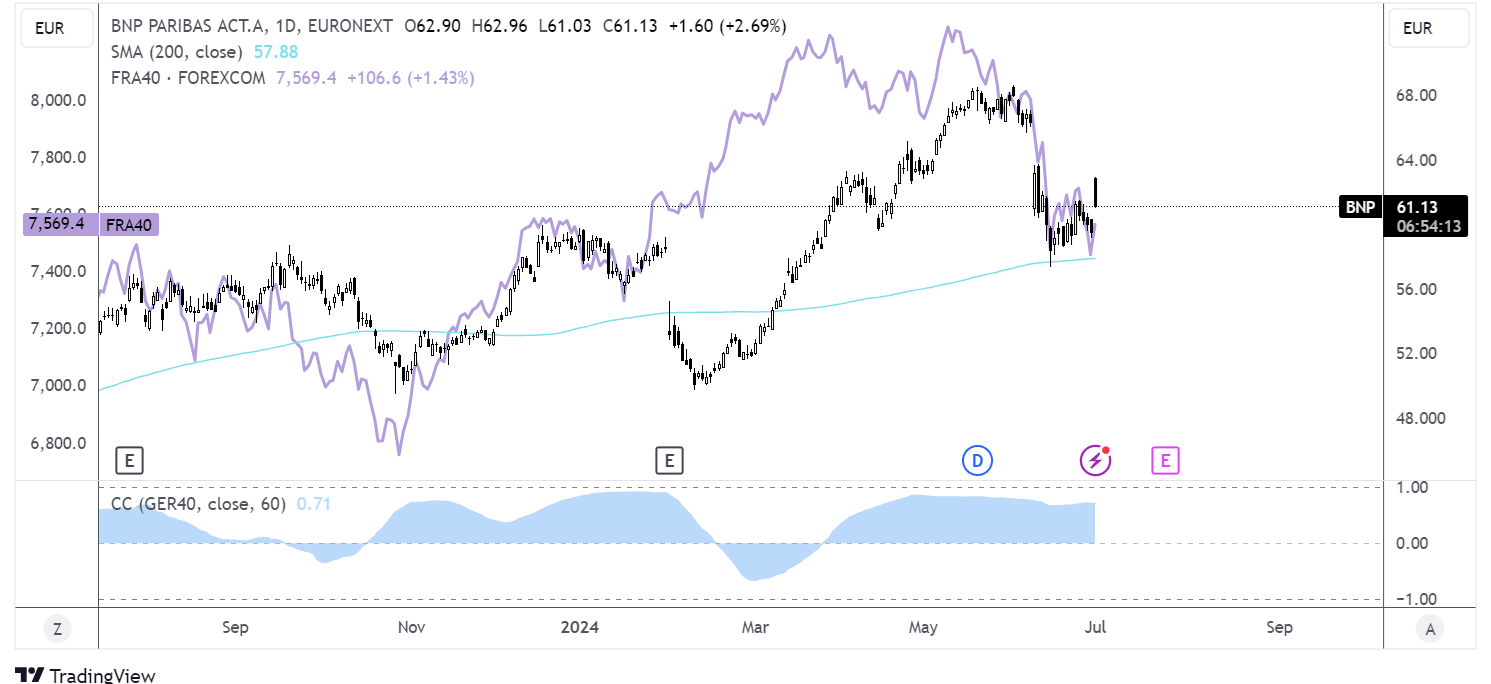Viewport: 1491px width, 684px height.
Task: Click the 7,000.0 level on left price scale
Action: click(58, 385)
